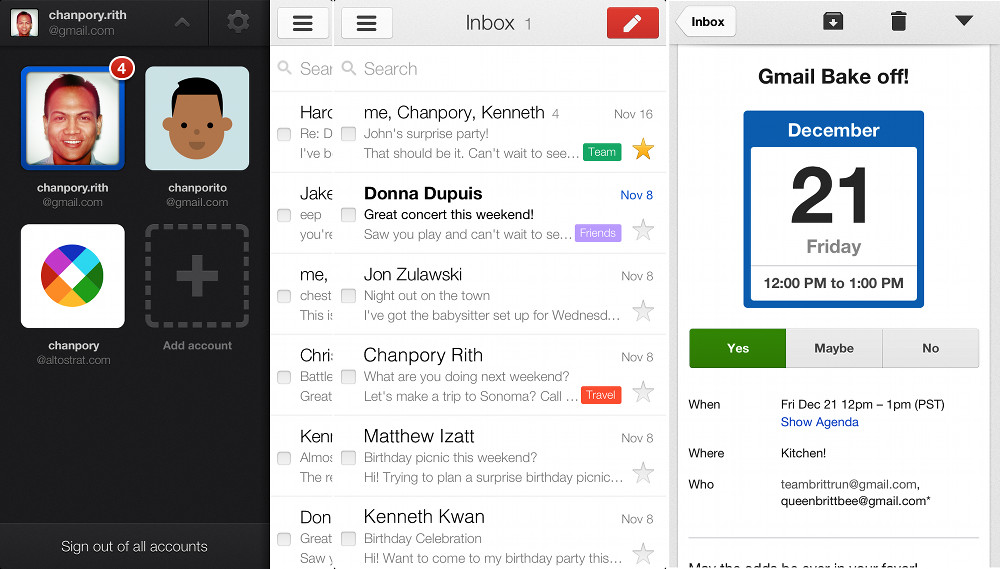Viewport: 1000px width, 569px height.
Task: Star the Jon Zulawski email
Action: pyautogui.click(x=643, y=311)
